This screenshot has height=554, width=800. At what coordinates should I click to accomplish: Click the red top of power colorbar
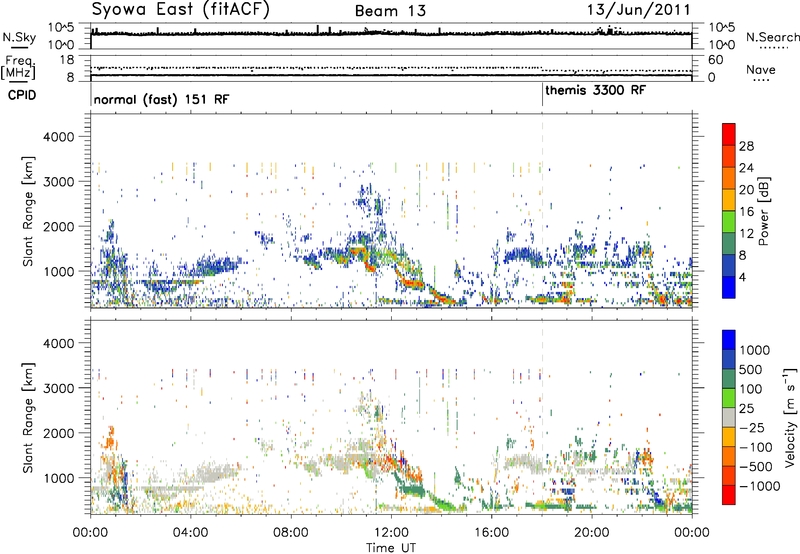pos(729,134)
